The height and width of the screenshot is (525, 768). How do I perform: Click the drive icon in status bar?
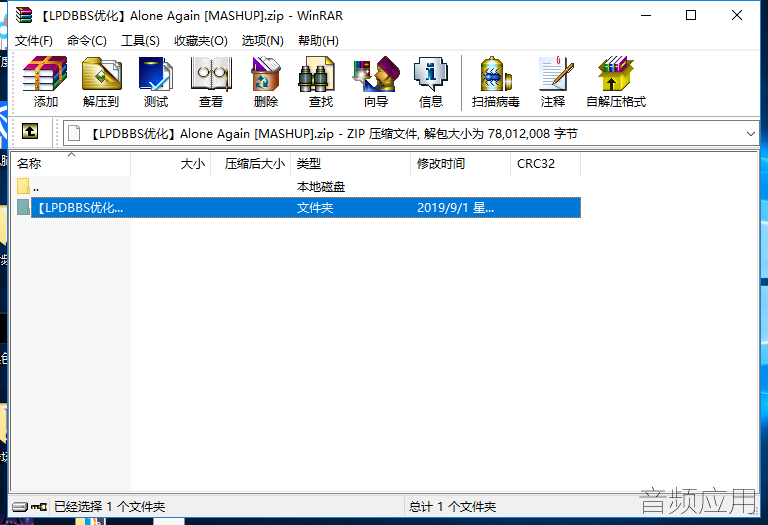(20, 506)
